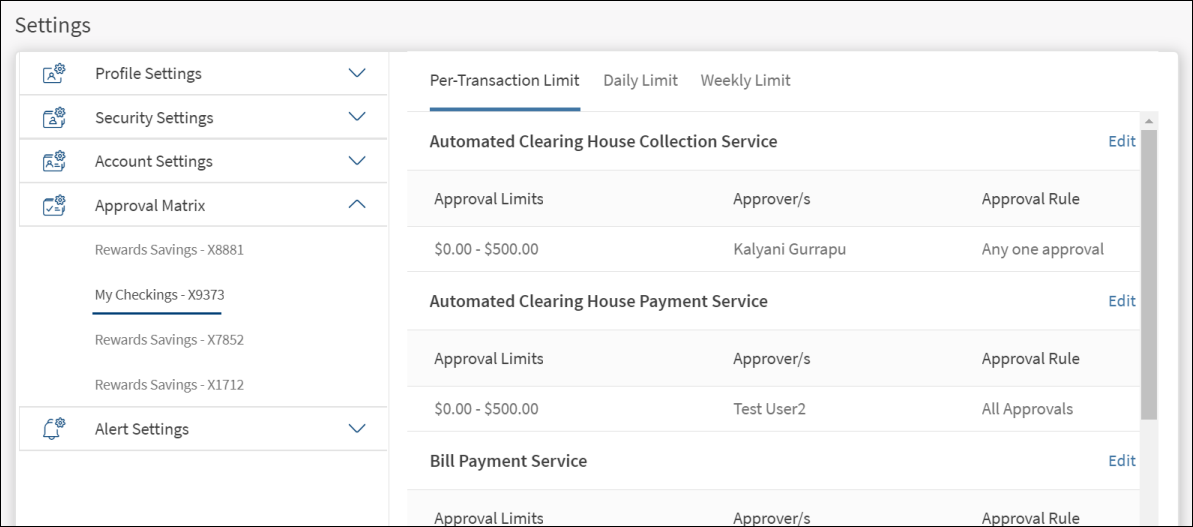This screenshot has height=527, width=1193.
Task: Select Rewards Savings - X8881 account
Action: pyautogui.click(x=169, y=250)
